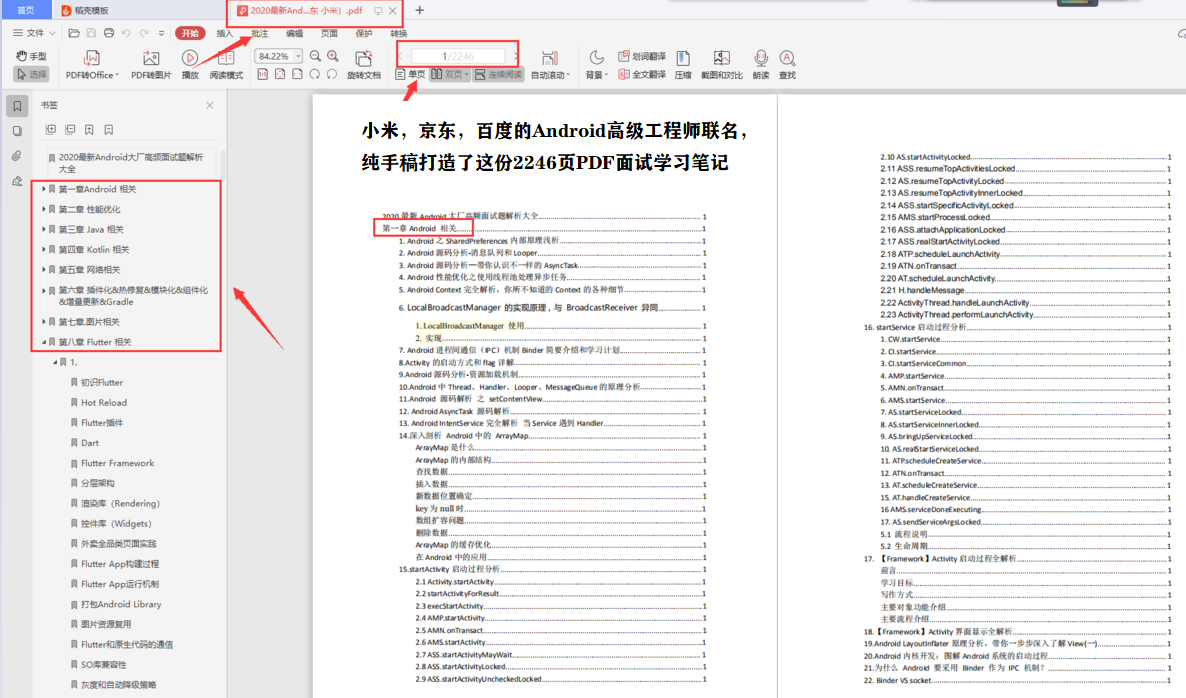Click the actual size (1:1) icon
This screenshot has height=698, width=1186.
point(262,74)
